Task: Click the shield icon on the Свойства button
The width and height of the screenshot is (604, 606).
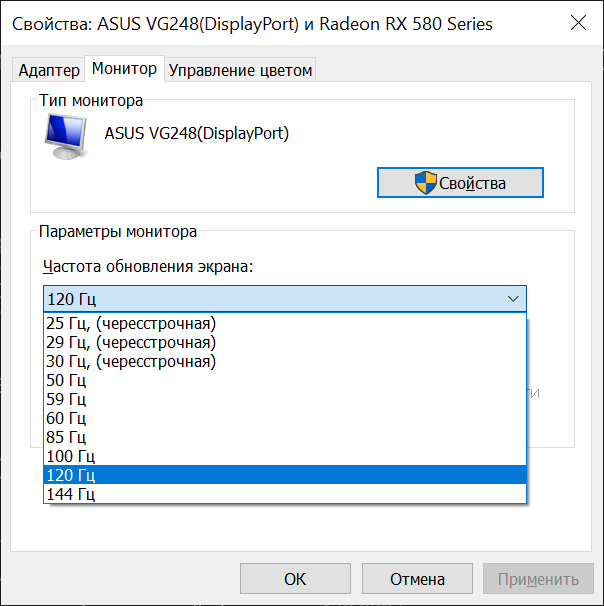Action: (426, 183)
